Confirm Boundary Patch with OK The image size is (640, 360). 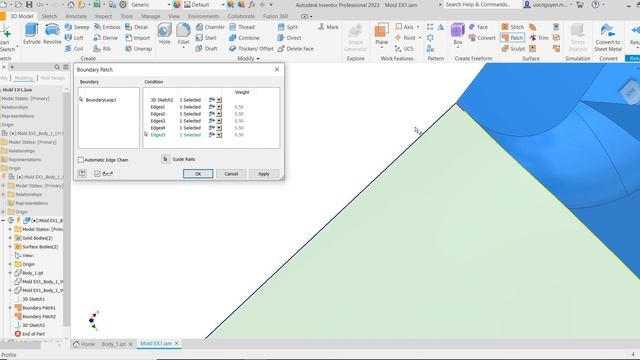coord(198,174)
